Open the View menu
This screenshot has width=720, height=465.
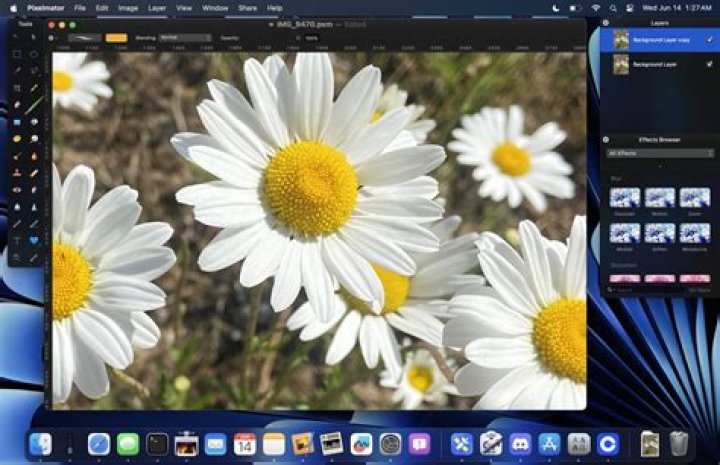click(184, 8)
